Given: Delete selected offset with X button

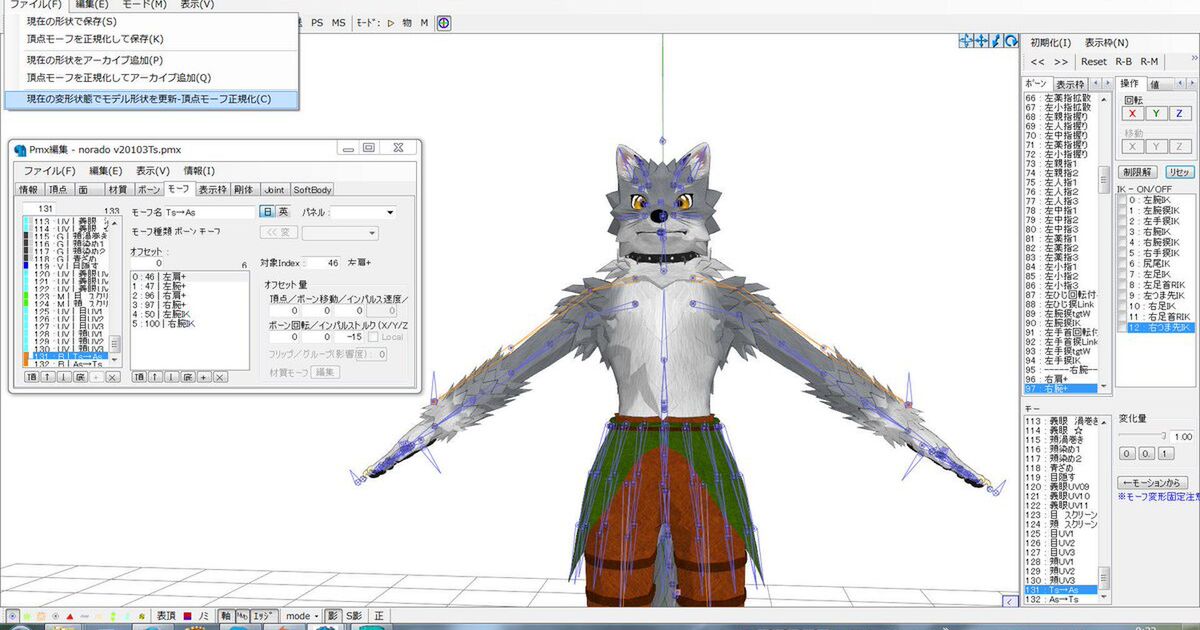Looking at the screenshot, I should point(219,377).
